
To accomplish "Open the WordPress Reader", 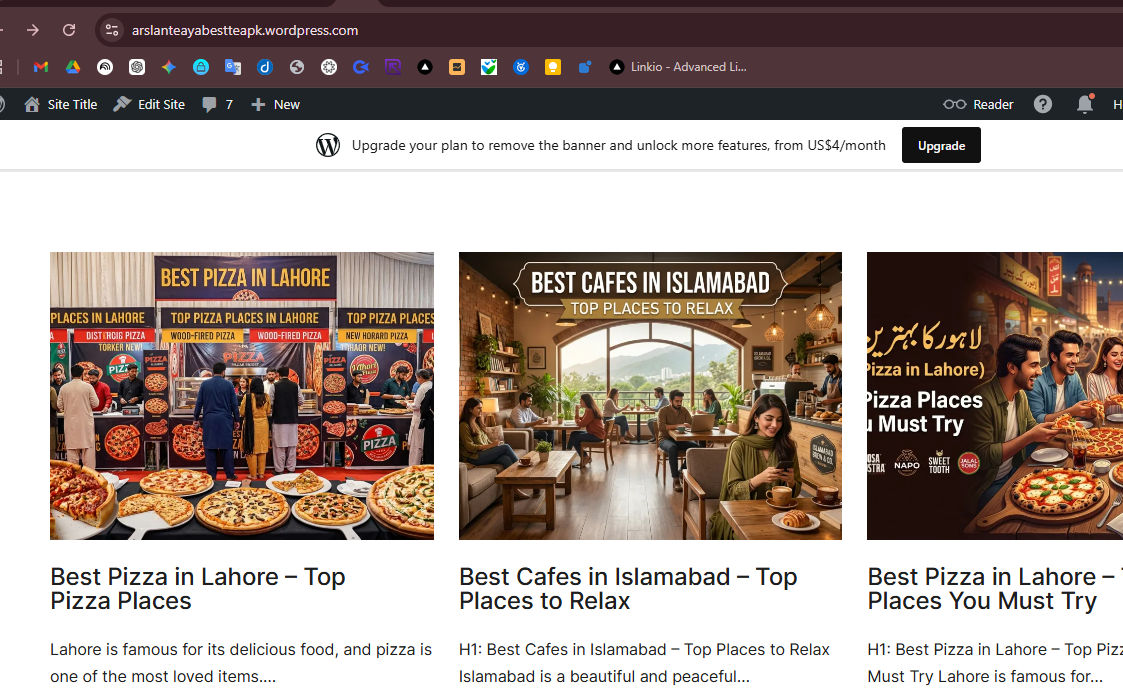I will point(978,105).
